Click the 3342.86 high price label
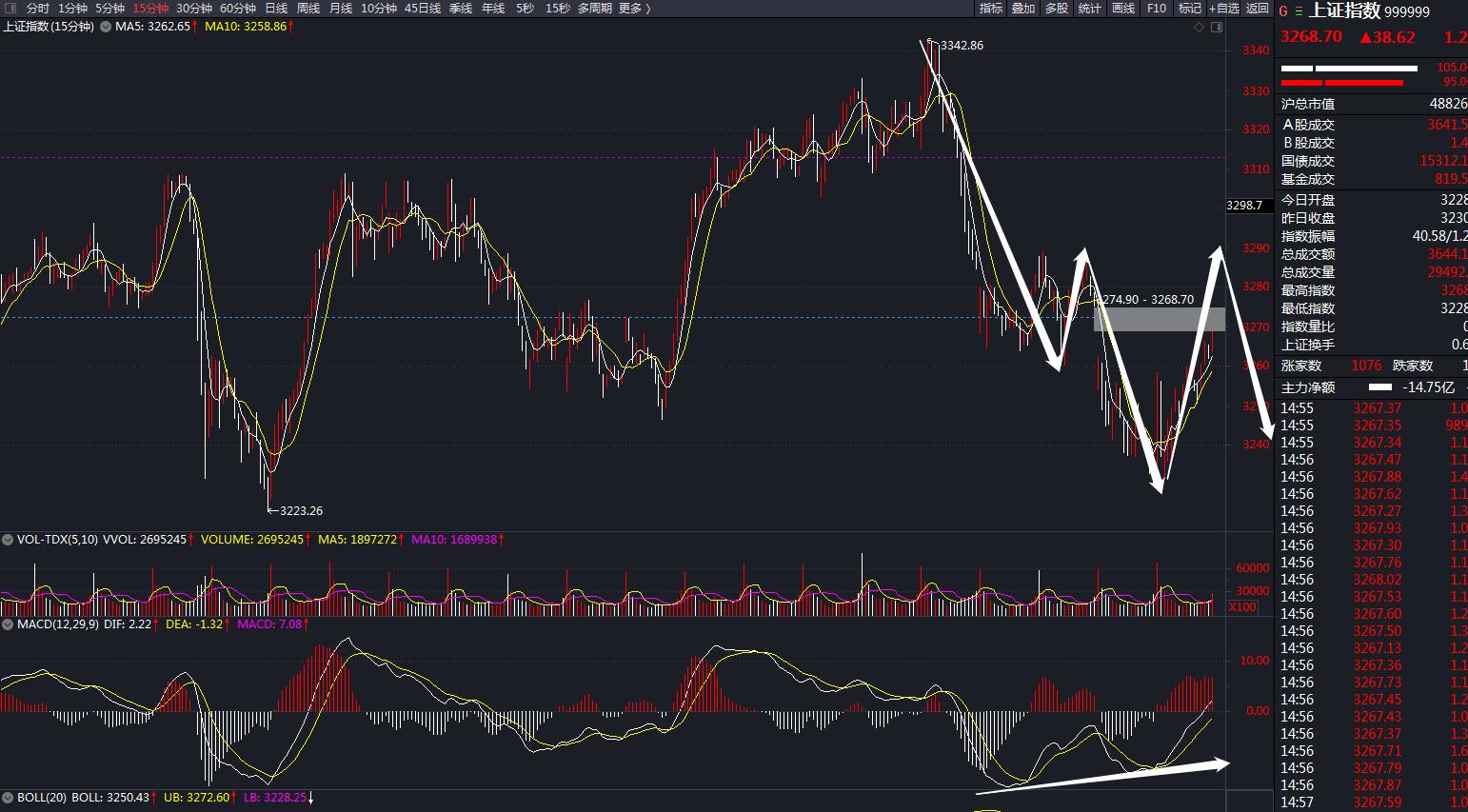Image resolution: width=1468 pixels, height=812 pixels. click(962, 46)
